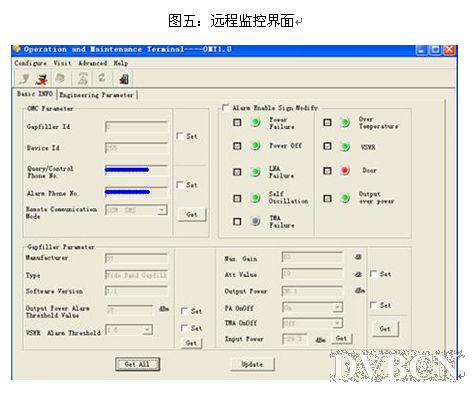Click Get below the PA OnOff Set checkbox
Screen dimensions: 472x393
point(385,329)
